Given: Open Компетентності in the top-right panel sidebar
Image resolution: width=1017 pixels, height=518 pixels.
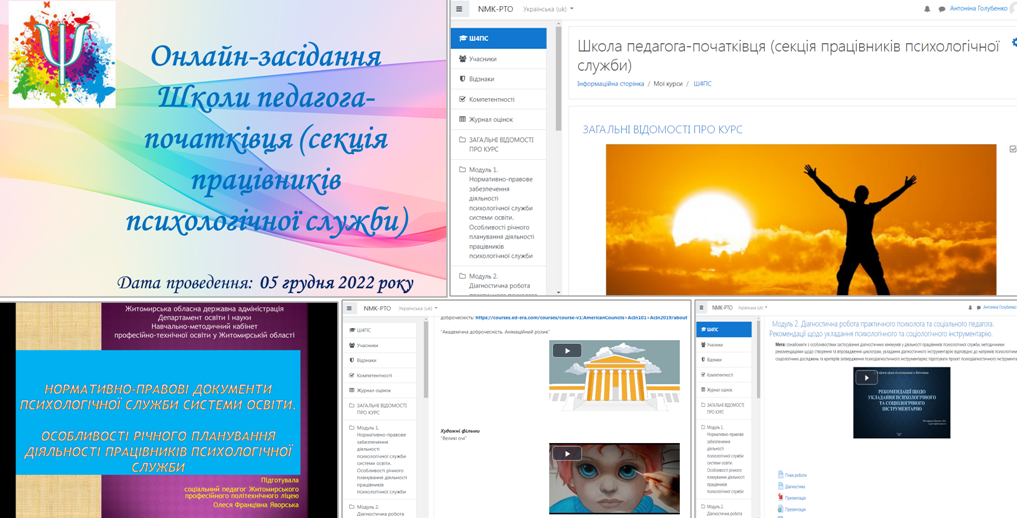Looking at the screenshot, I should (491, 99).
